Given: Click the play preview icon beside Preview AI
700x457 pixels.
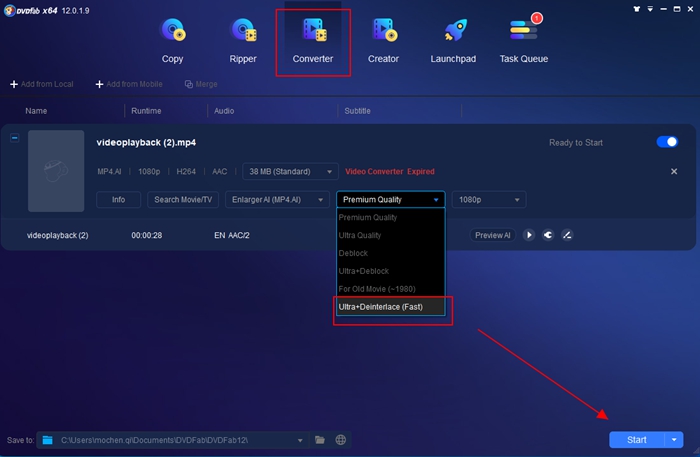Looking at the screenshot, I should click(x=529, y=235).
